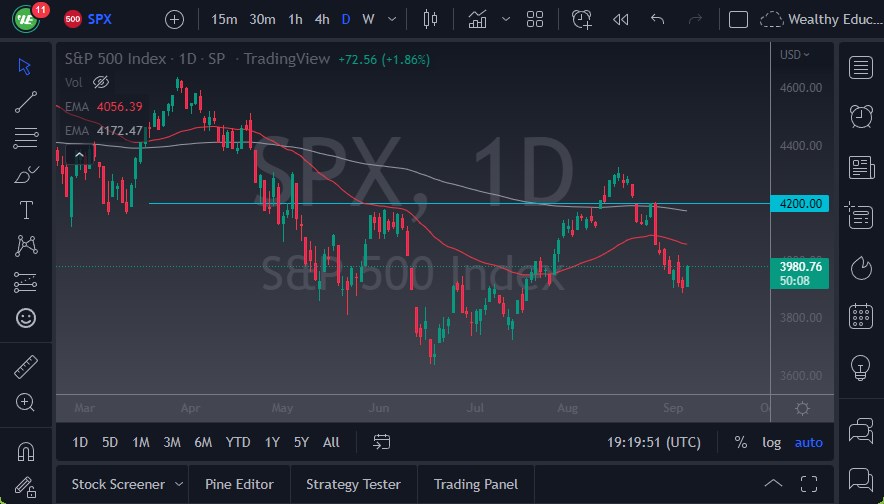The width and height of the screenshot is (884, 504).
Task: Open the Pine Editor tab
Action: [x=239, y=484]
